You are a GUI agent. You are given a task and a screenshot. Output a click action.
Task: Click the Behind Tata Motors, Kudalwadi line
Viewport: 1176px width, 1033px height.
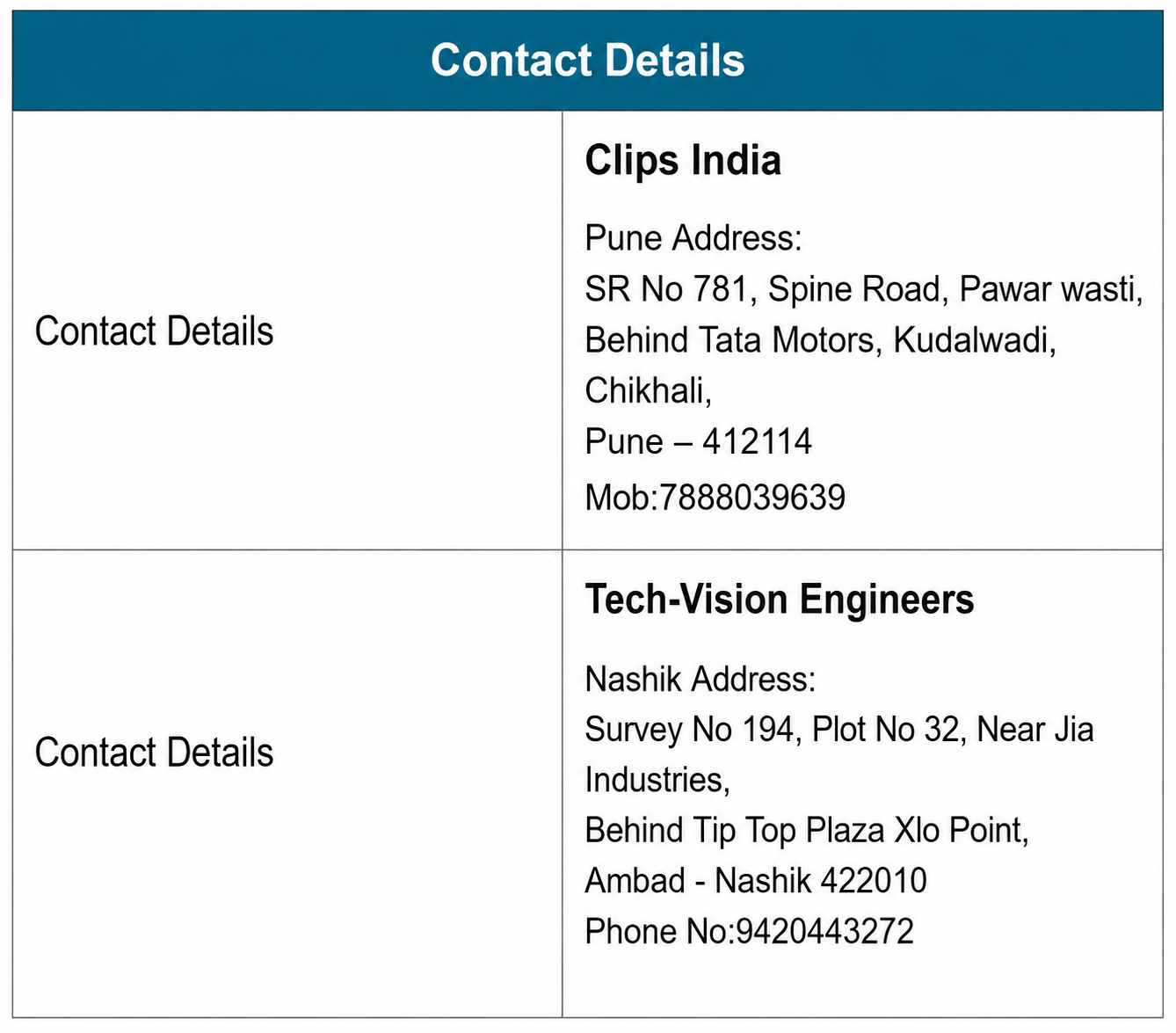(821, 340)
